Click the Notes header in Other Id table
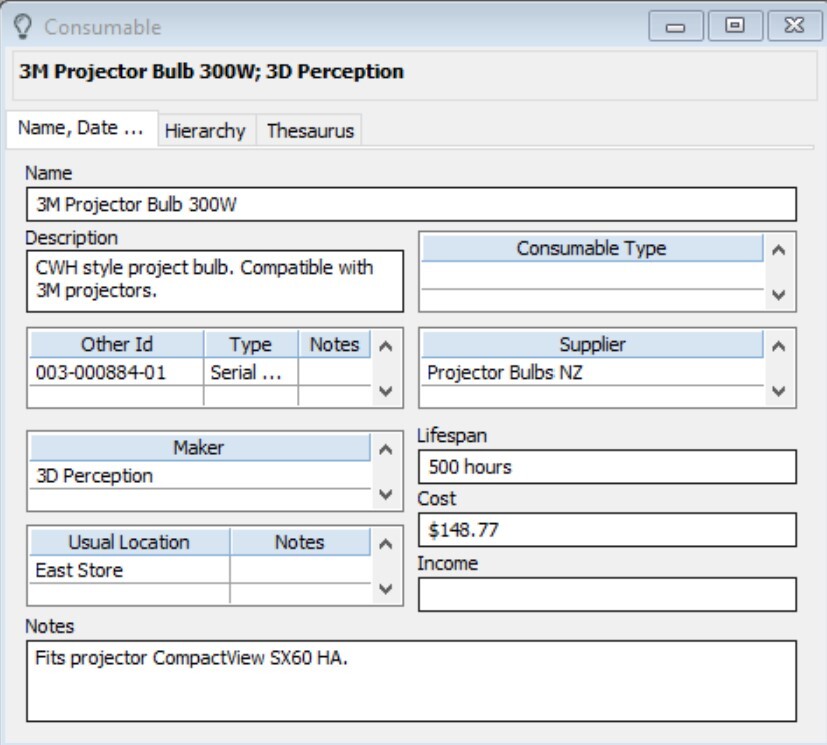 point(334,344)
